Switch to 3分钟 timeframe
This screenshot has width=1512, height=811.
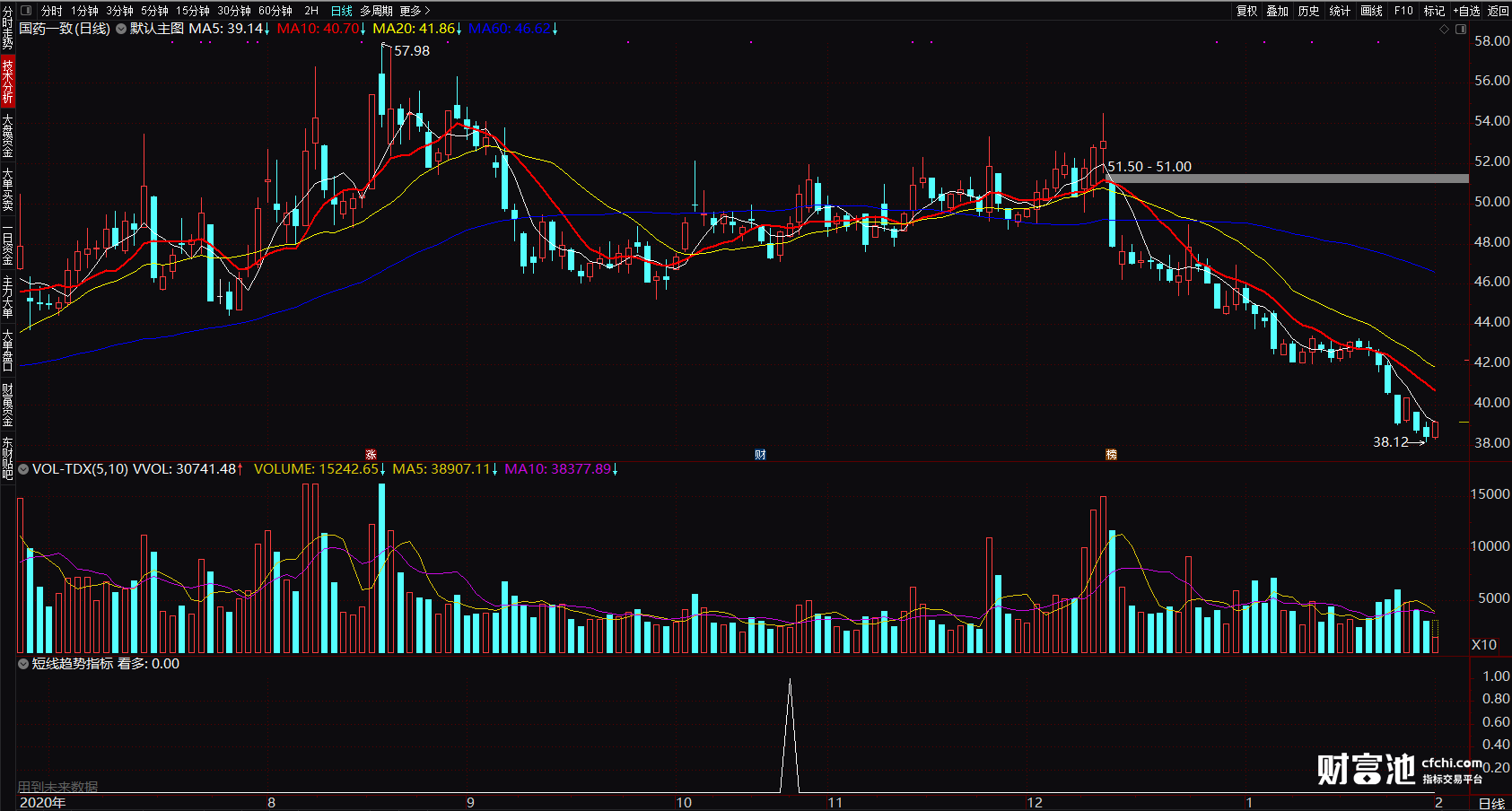coord(119,11)
